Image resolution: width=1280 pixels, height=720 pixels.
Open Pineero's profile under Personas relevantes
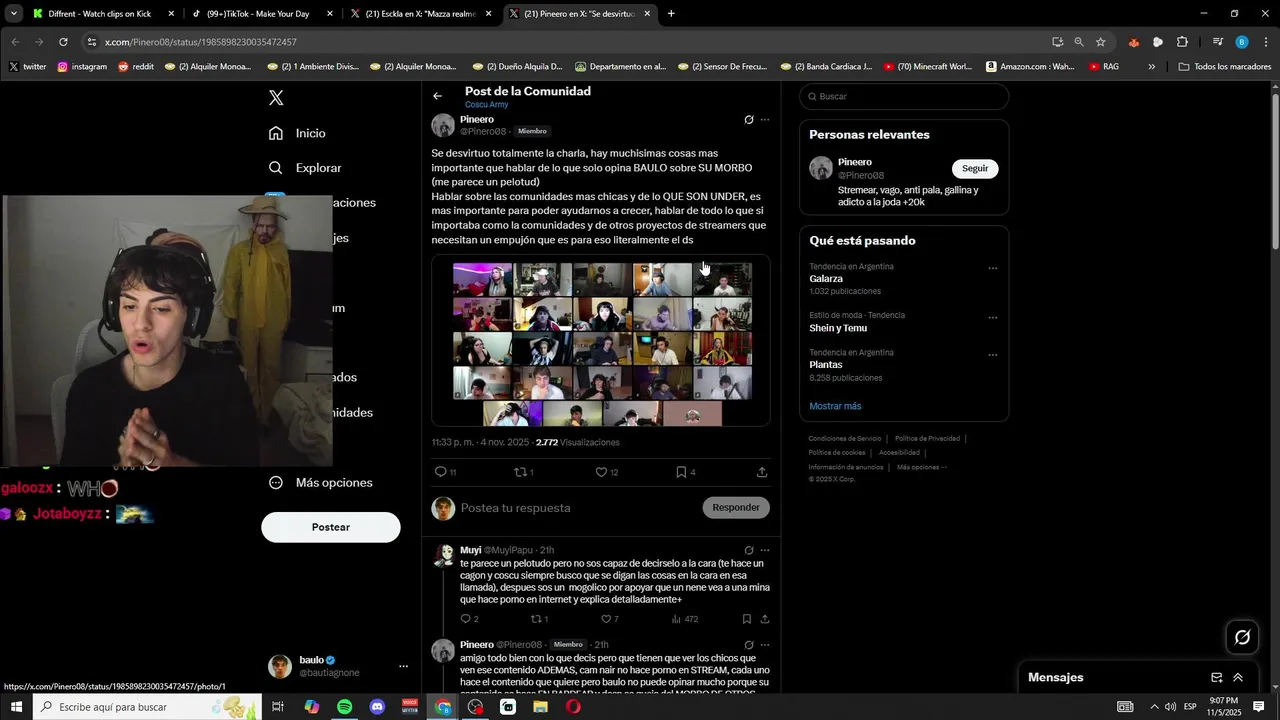coord(855,162)
